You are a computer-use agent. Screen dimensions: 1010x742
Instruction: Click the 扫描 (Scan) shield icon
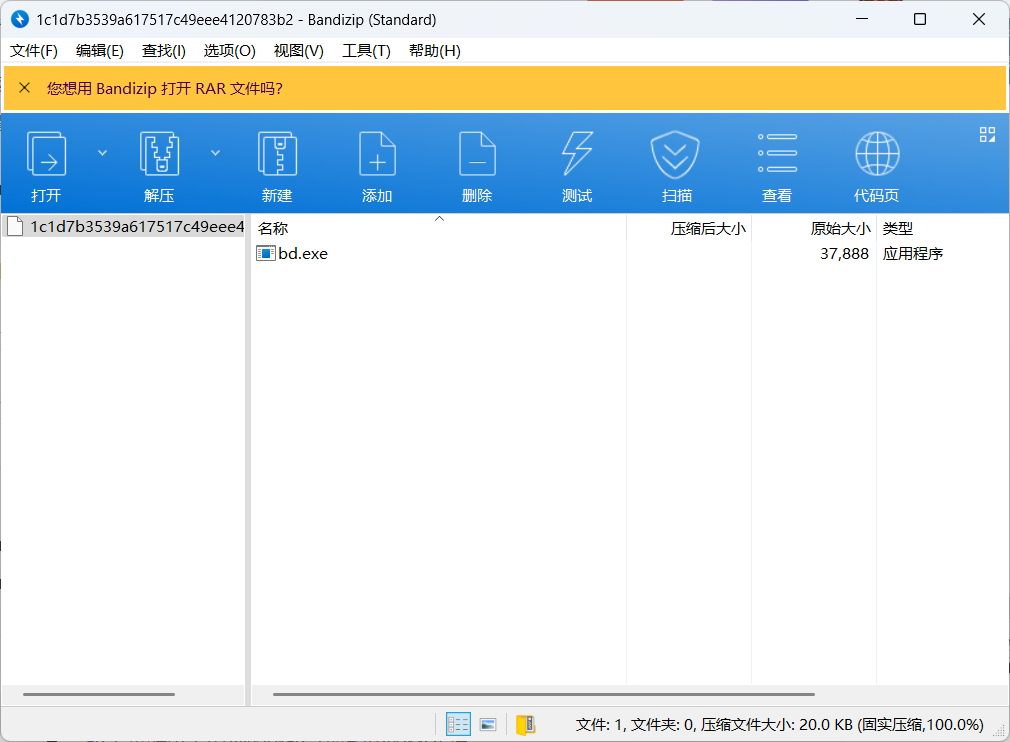click(675, 155)
